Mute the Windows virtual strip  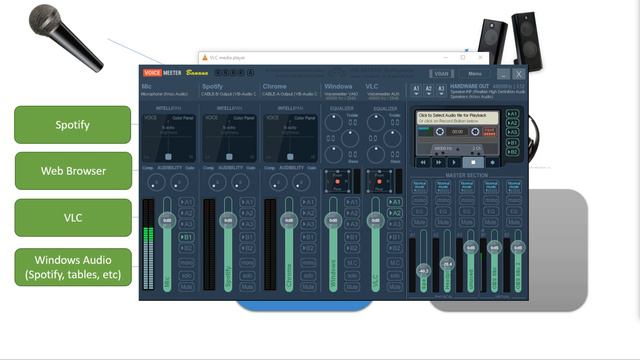(352, 287)
